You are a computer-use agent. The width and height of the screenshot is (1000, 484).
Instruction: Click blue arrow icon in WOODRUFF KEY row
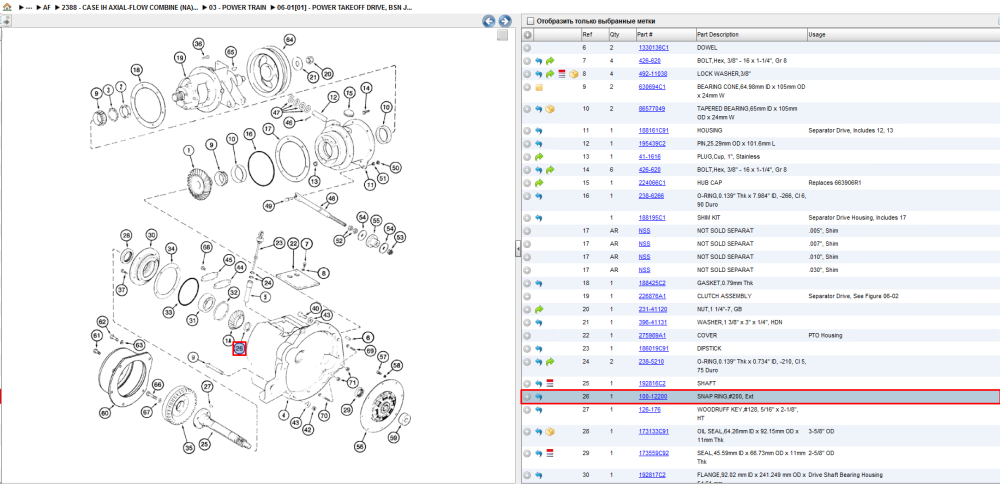pyautogui.click(x=538, y=410)
